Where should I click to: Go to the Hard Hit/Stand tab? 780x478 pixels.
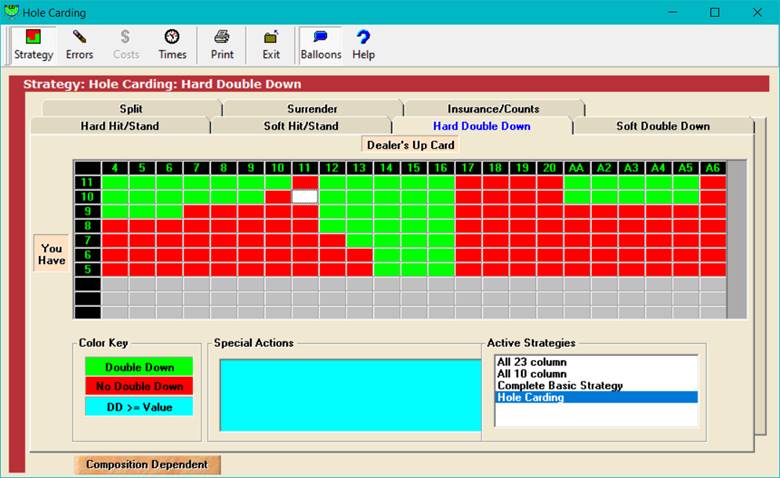point(120,126)
